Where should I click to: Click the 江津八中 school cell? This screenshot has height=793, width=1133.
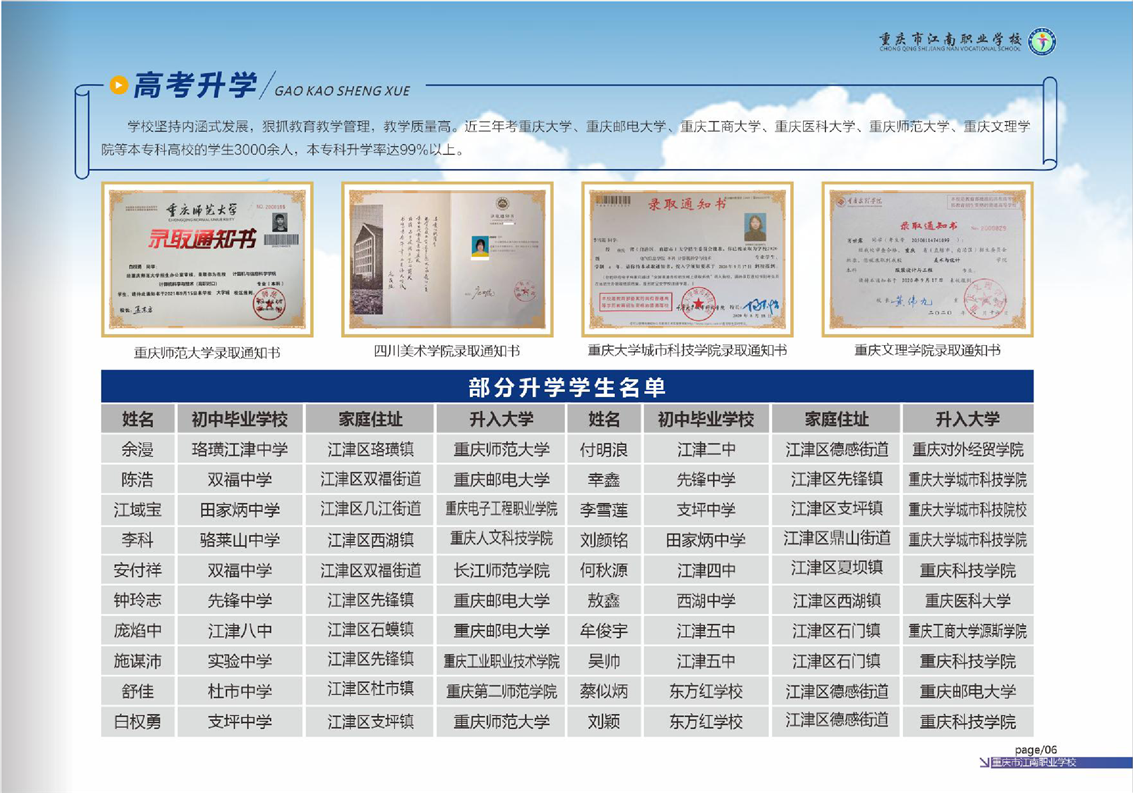click(x=240, y=631)
